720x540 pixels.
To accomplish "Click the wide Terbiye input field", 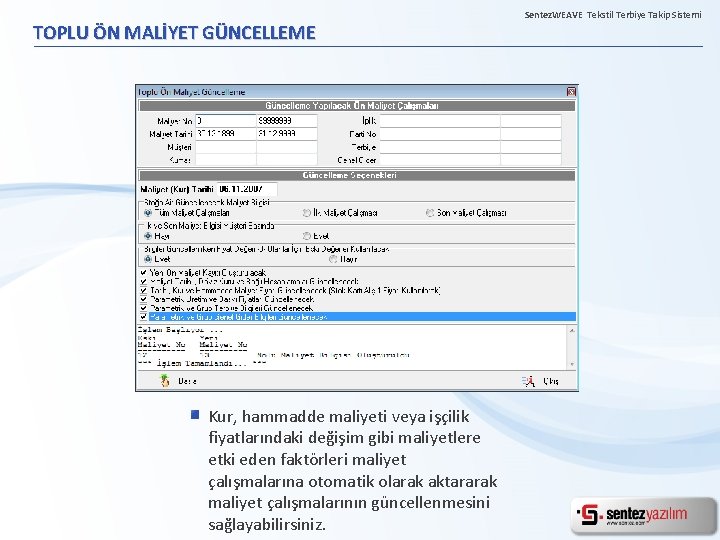I will [439, 147].
